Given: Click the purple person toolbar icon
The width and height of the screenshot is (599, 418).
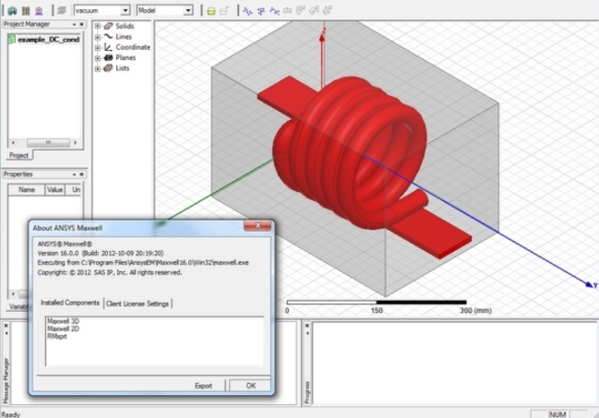Looking at the screenshot, I should point(39,10).
